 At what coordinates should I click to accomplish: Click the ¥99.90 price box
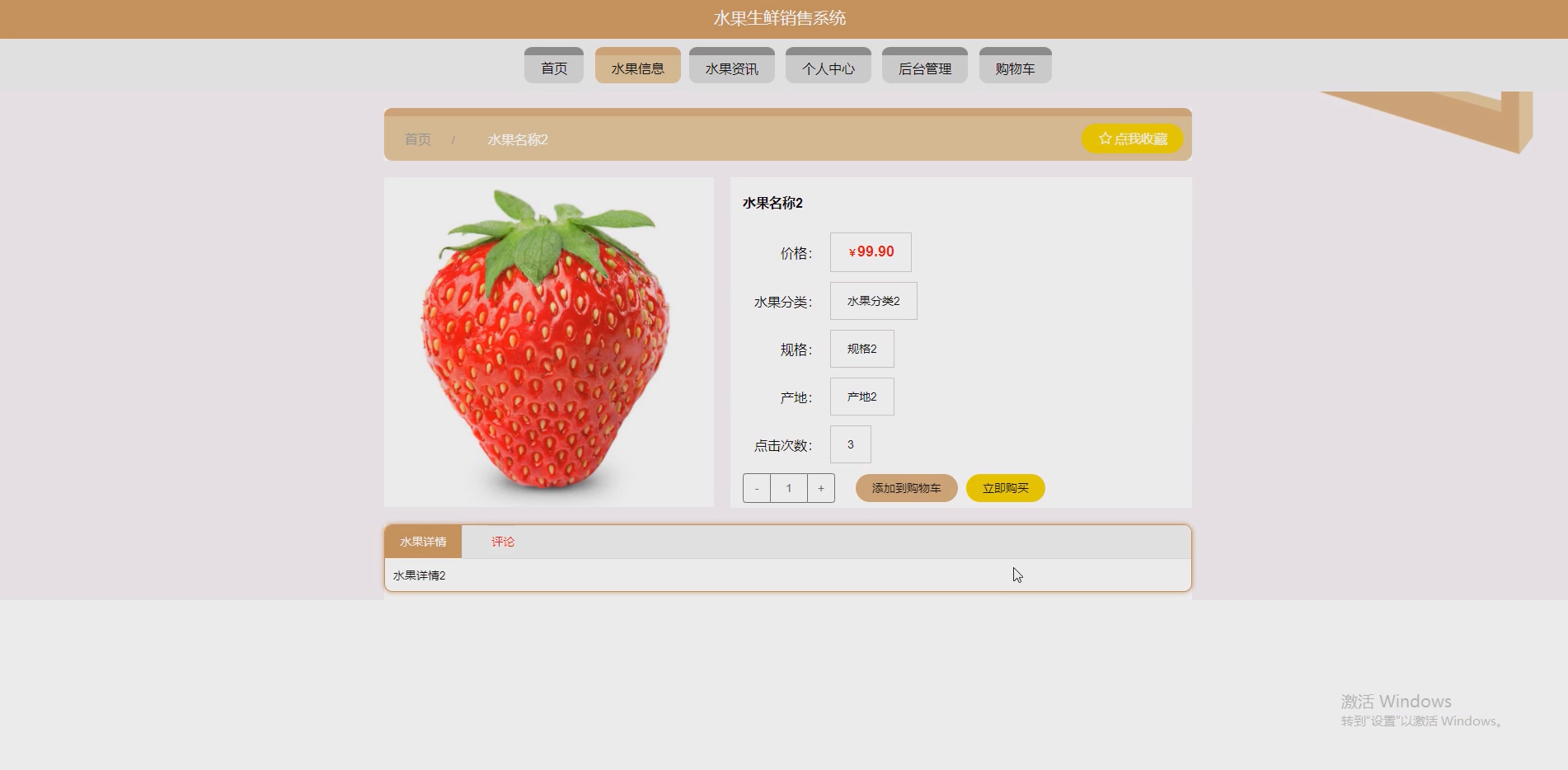point(871,251)
